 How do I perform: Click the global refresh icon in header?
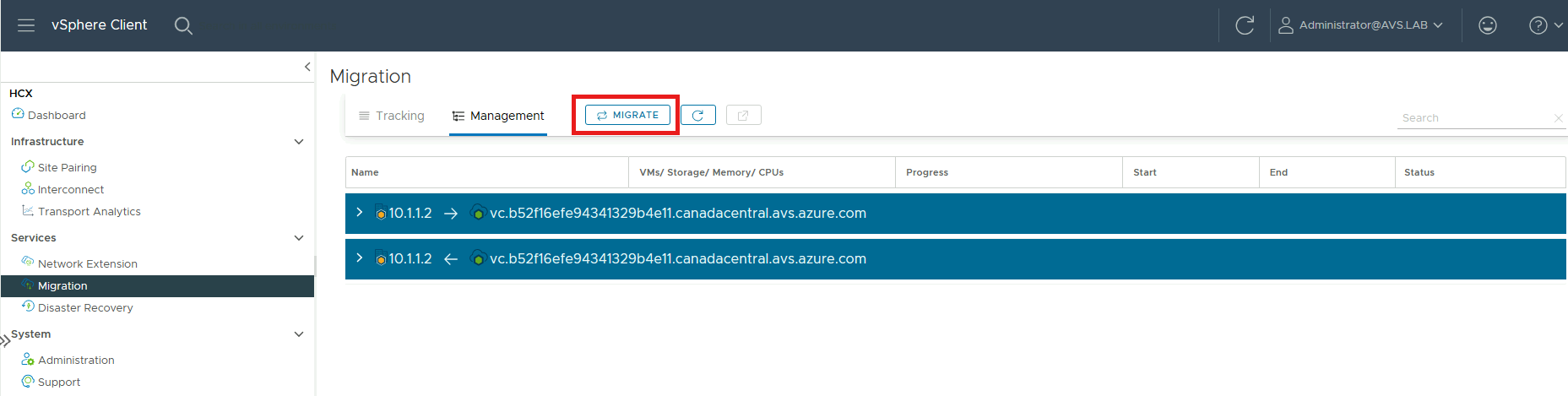(1245, 25)
